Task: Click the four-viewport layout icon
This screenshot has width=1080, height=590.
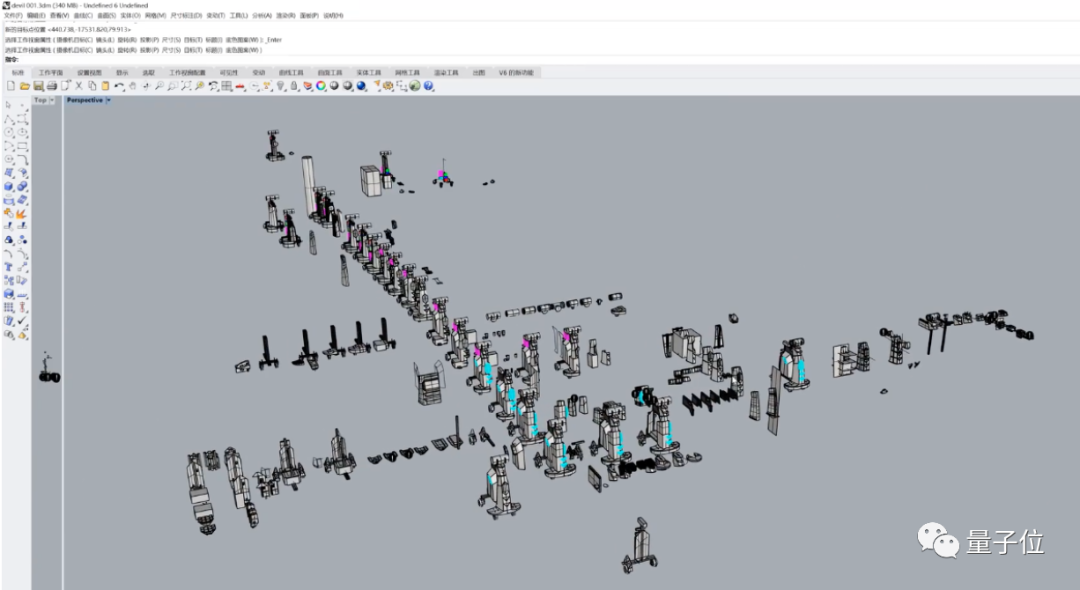Action: point(227,86)
